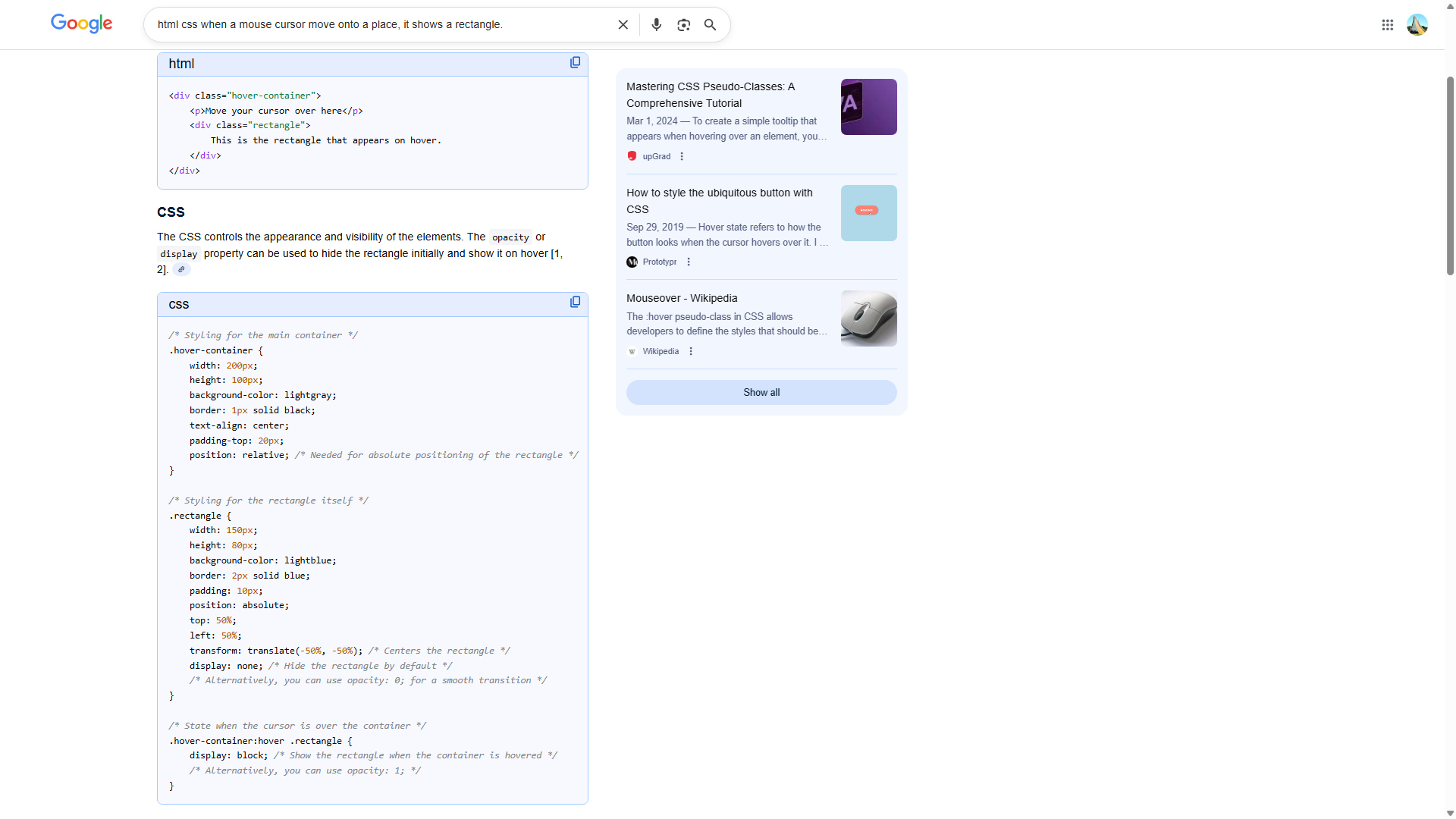
Task: Open ubiquitous button styling article
Action: [718, 201]
